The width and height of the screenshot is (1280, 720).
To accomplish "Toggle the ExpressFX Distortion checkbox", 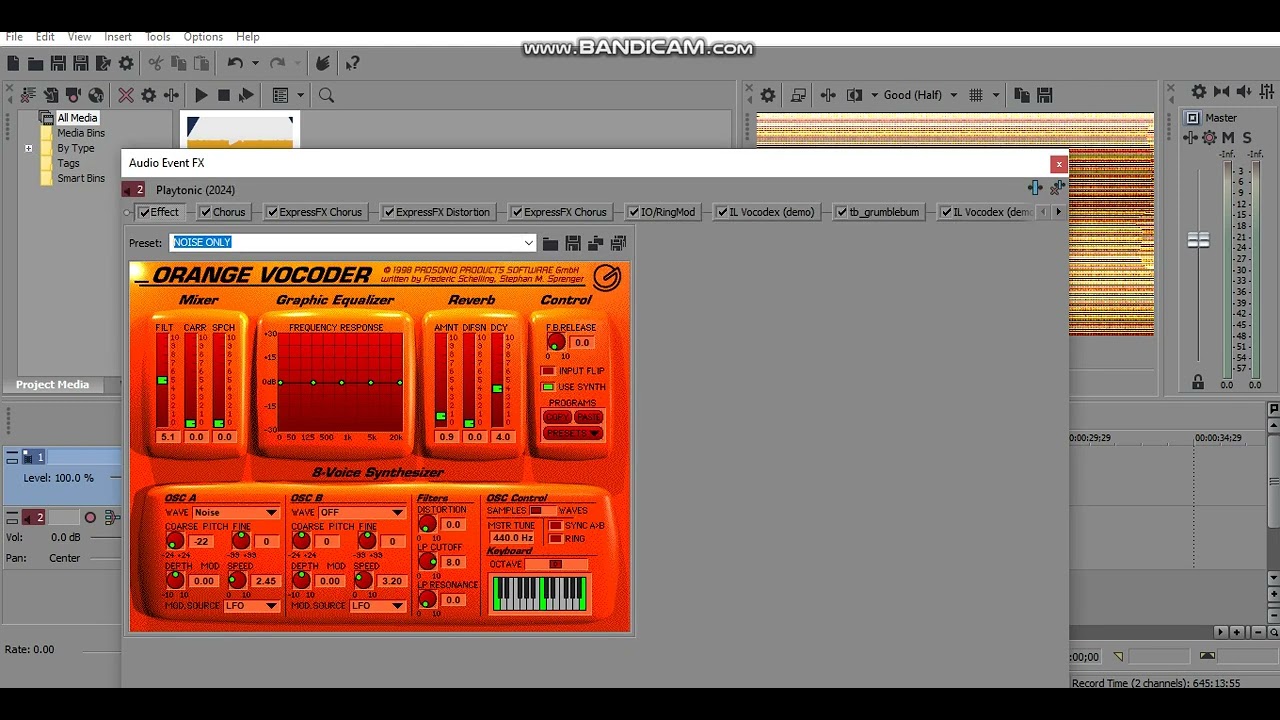I will (x=388, y=212).
